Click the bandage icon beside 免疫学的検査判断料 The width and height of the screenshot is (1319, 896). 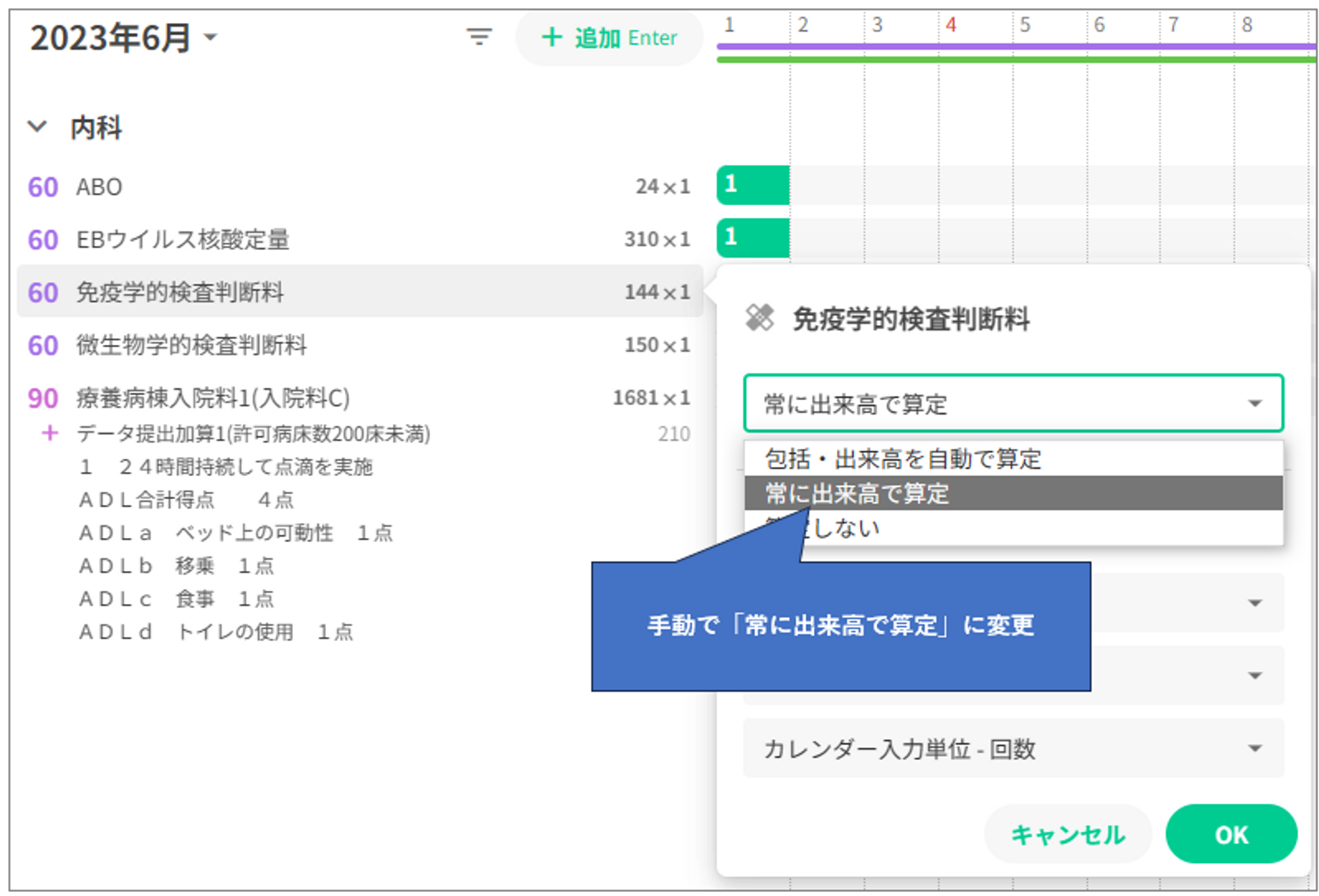(x=759, y=318)
